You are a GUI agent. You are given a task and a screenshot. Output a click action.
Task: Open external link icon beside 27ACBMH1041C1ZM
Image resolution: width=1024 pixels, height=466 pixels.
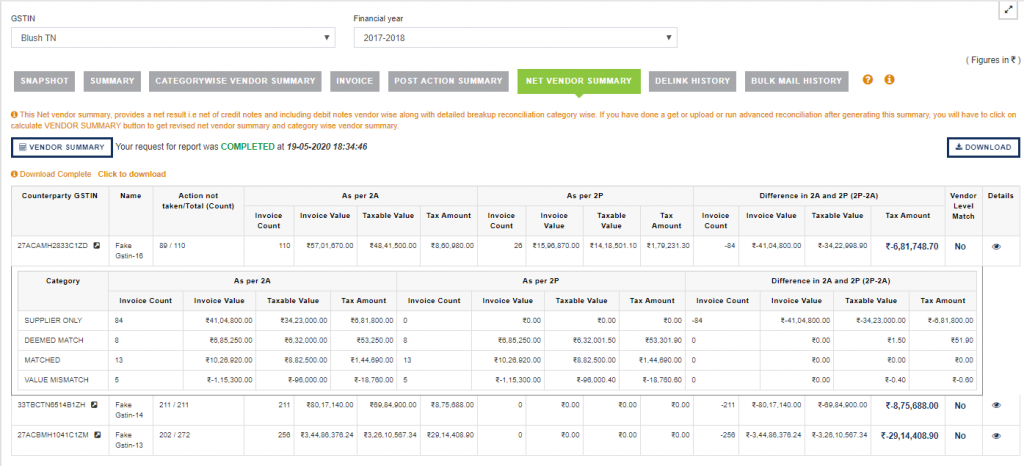97,434
